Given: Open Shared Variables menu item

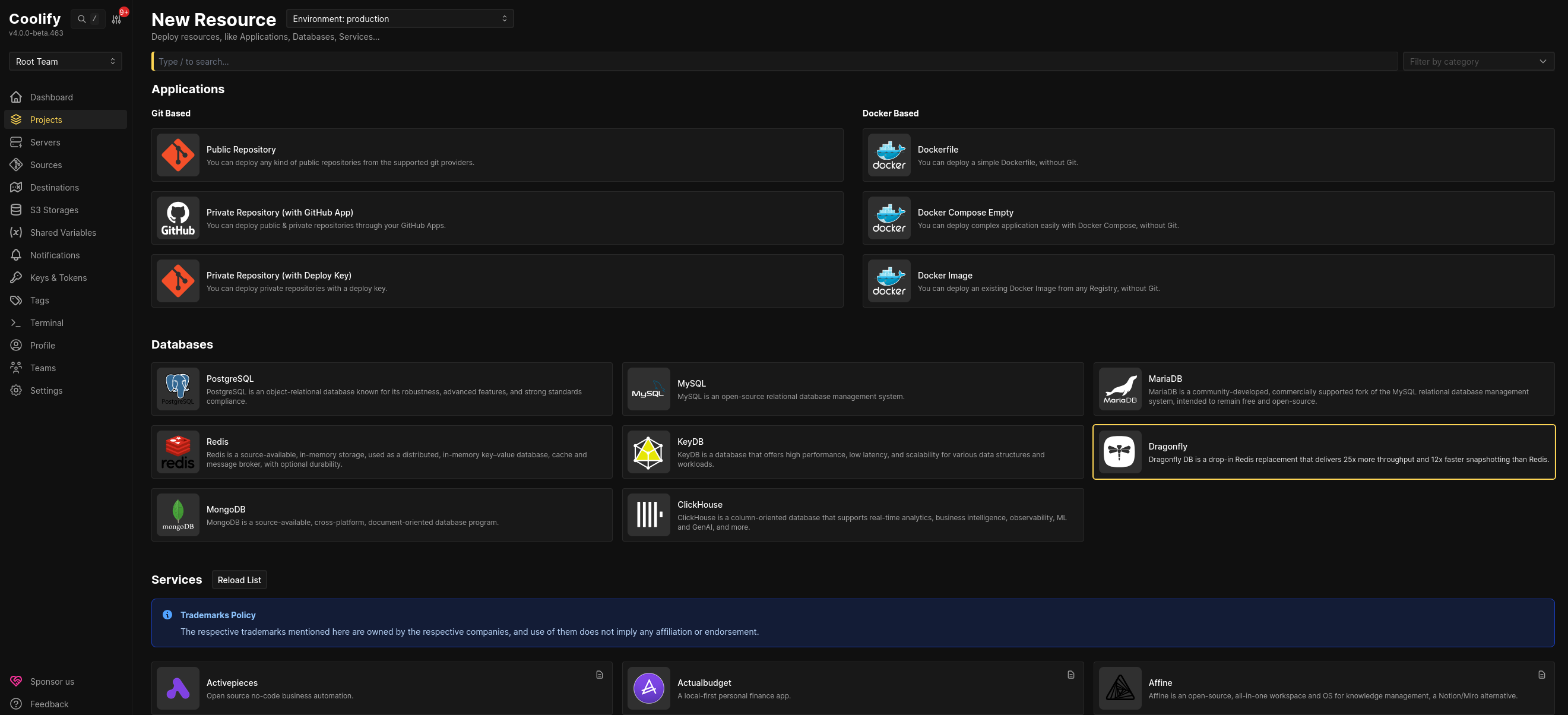Looking at the screenshot, I should 63,233.
